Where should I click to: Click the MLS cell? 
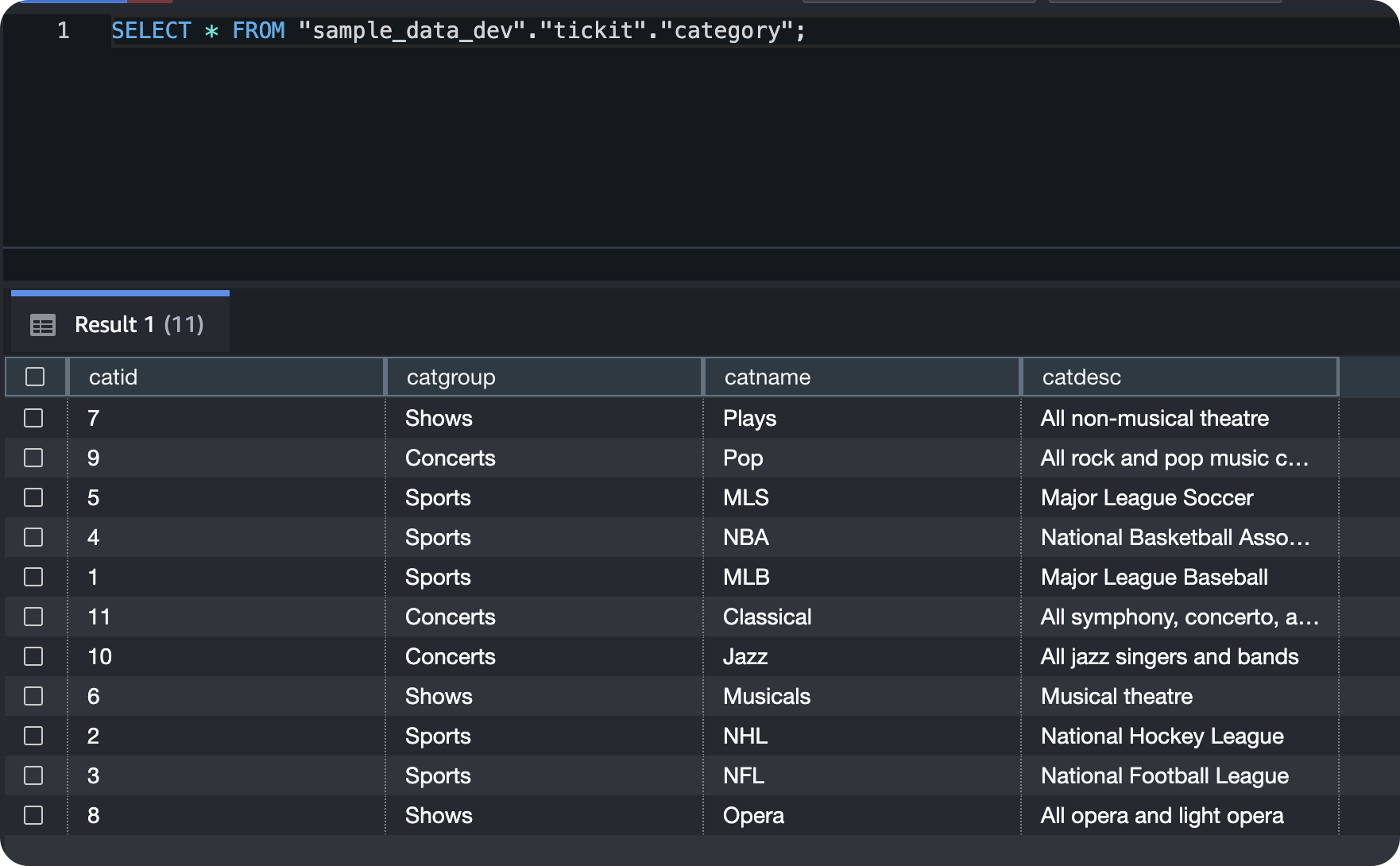pos(862,497)
